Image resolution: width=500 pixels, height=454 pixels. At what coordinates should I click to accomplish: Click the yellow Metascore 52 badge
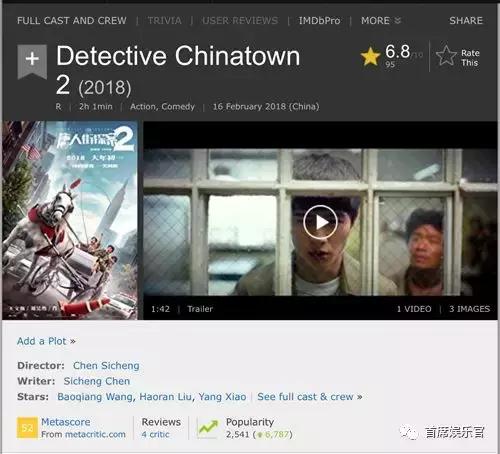coord(27,428)
